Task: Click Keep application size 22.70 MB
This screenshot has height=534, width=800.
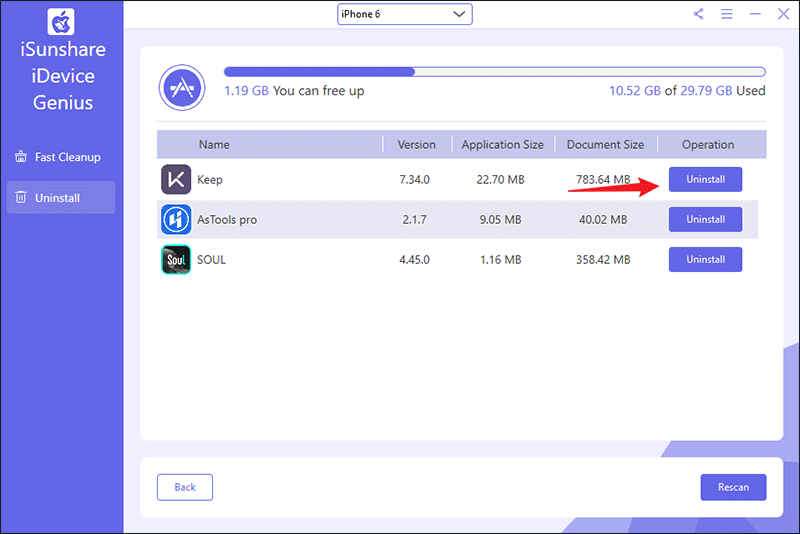Action: (501, 180)
